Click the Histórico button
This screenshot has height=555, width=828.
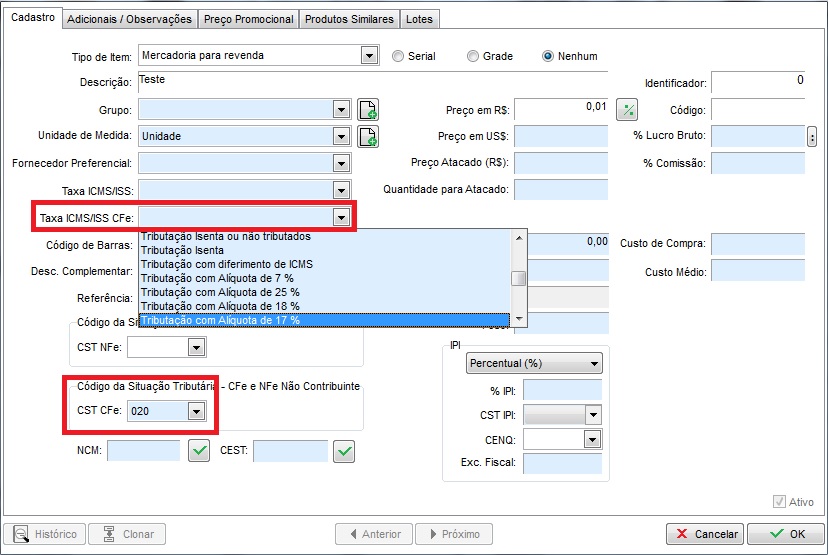(45, 534)
